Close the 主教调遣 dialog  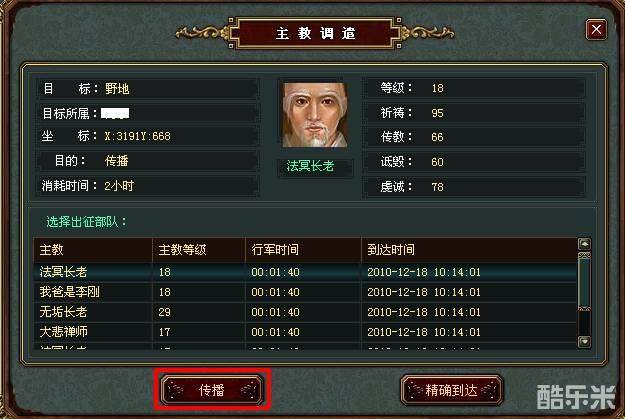coord(596,29)
